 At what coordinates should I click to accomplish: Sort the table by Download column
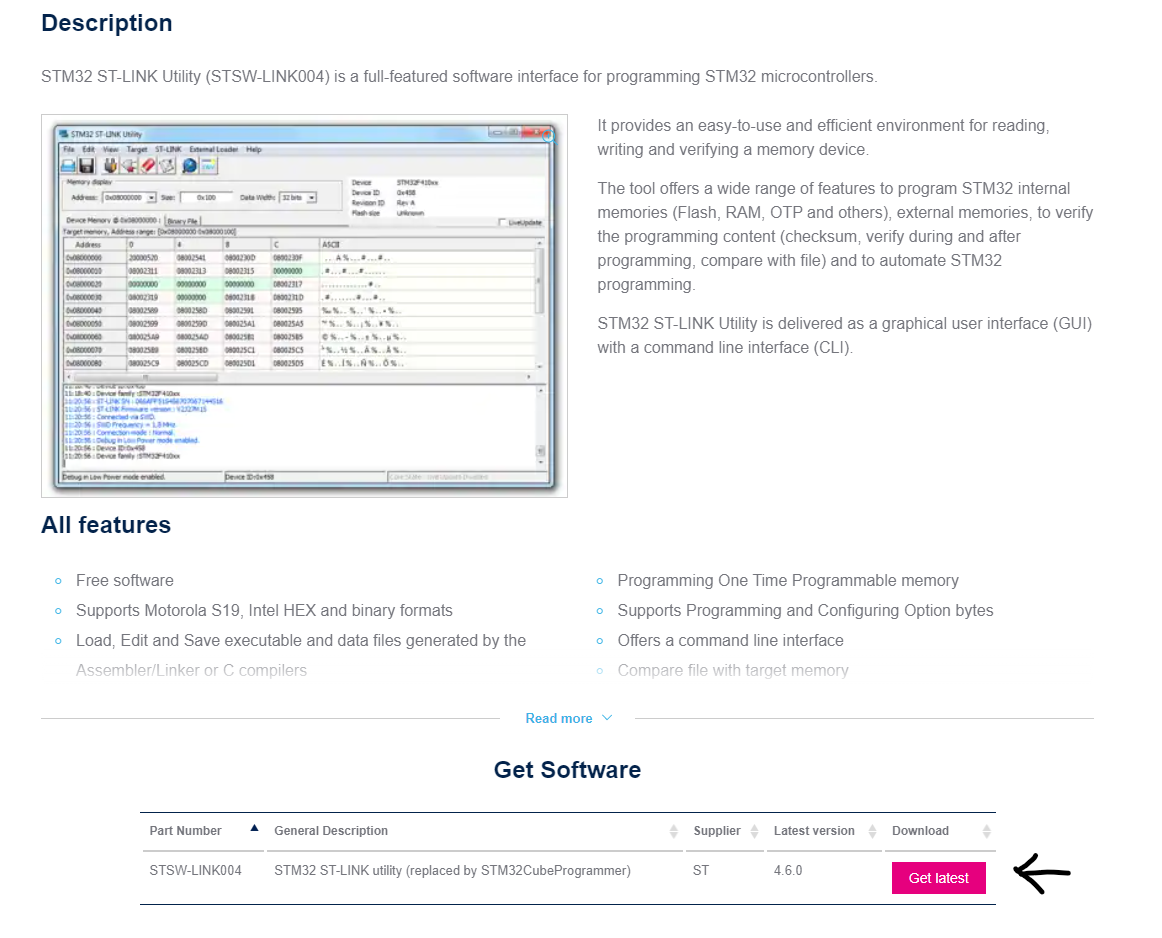pos(986,831)
